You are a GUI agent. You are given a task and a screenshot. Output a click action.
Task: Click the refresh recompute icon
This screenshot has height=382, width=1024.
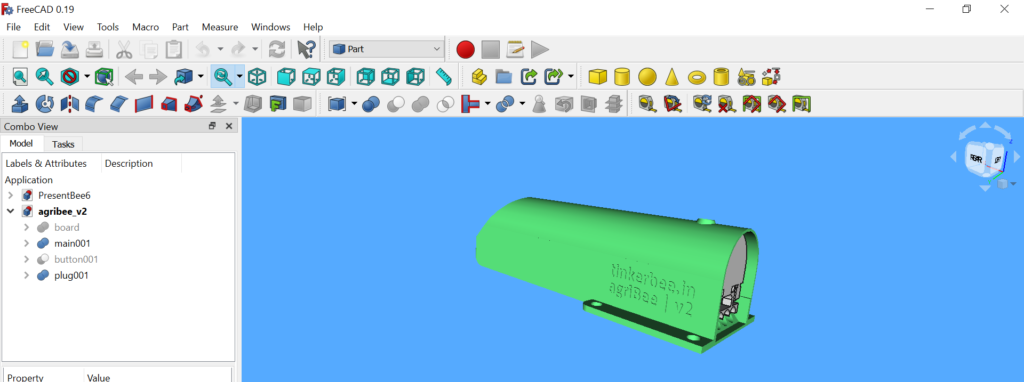pos(277,49)
